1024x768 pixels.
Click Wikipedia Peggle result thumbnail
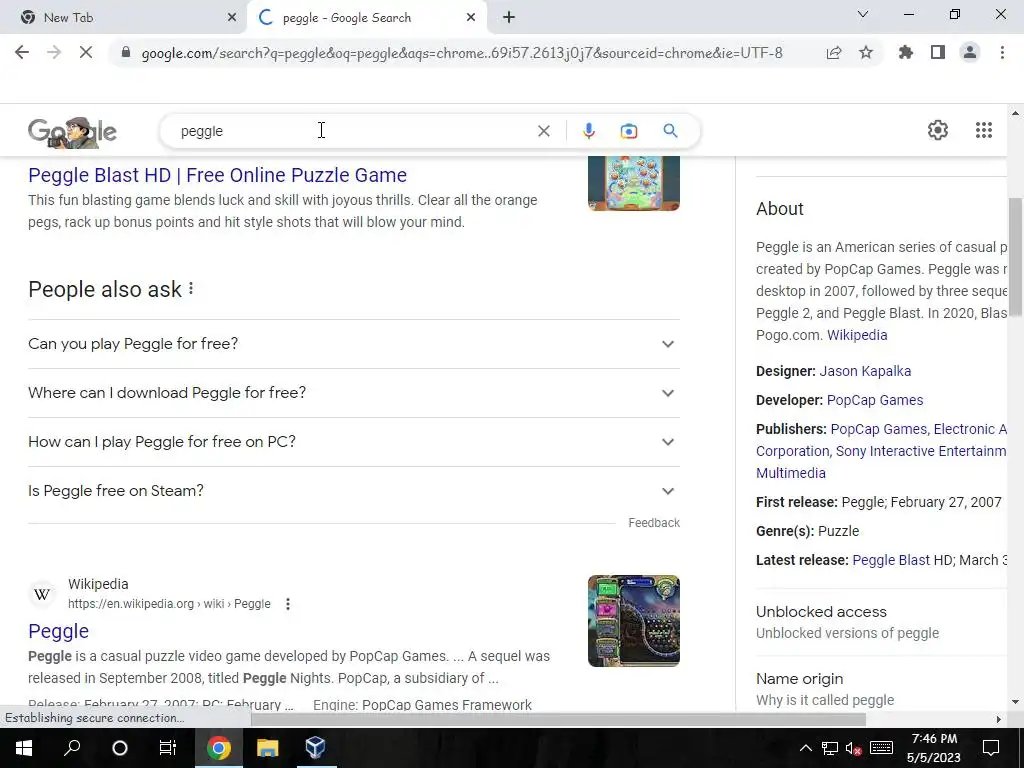pyautogui.click(x=633, y=621)
